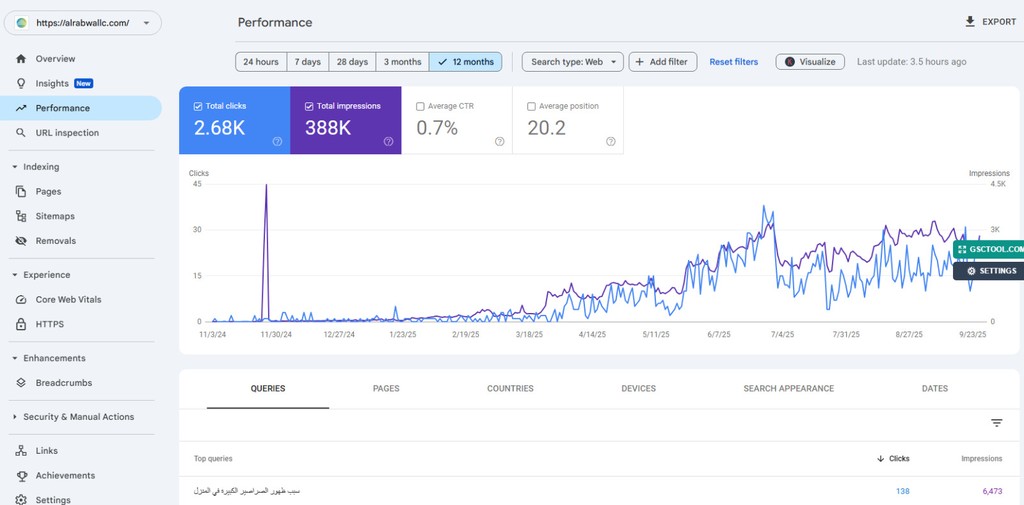The image size is (1024, 505).
Task: Switch to the Countries tab
Action: (510, 388)
